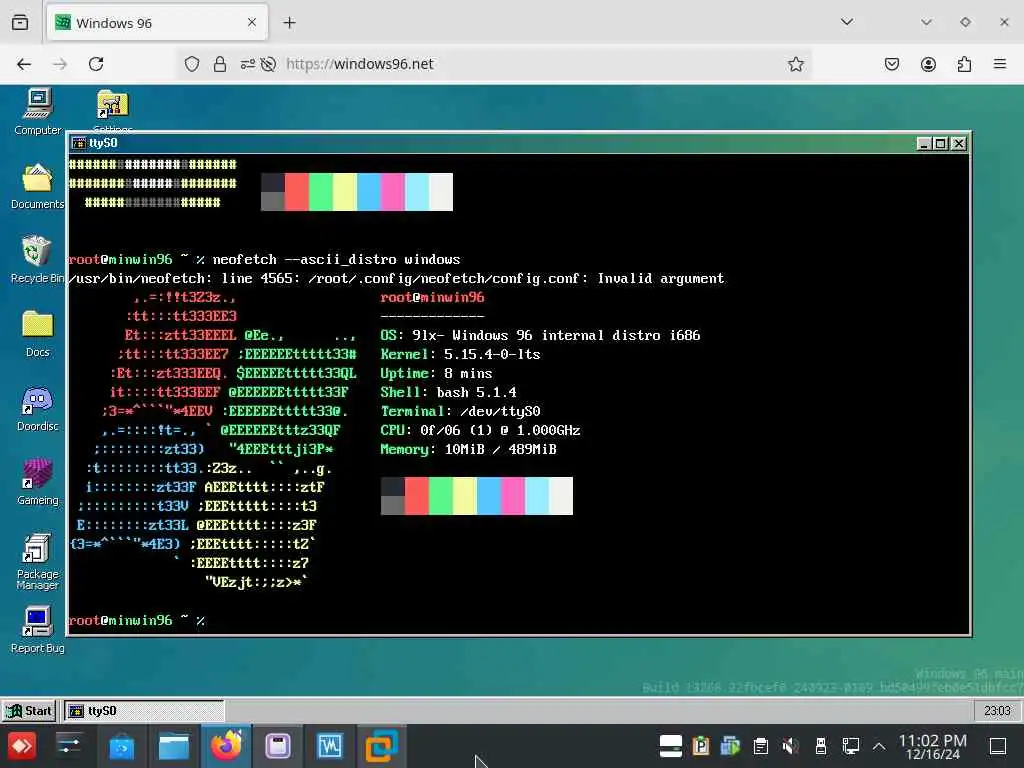The width and height of the screenshot is (1024, 768).
Task: Open host clock showing 11:02 PM
Action: point(933,746)
